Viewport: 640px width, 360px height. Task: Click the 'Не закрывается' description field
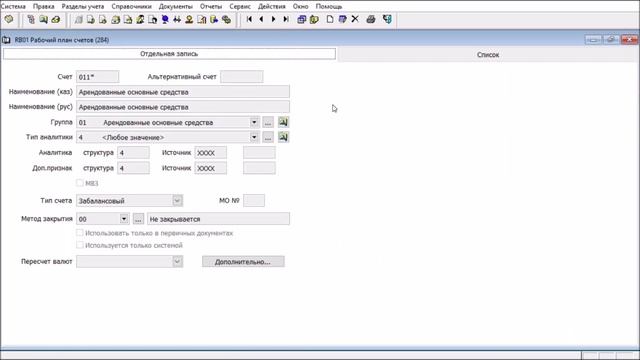pos(218,219)
